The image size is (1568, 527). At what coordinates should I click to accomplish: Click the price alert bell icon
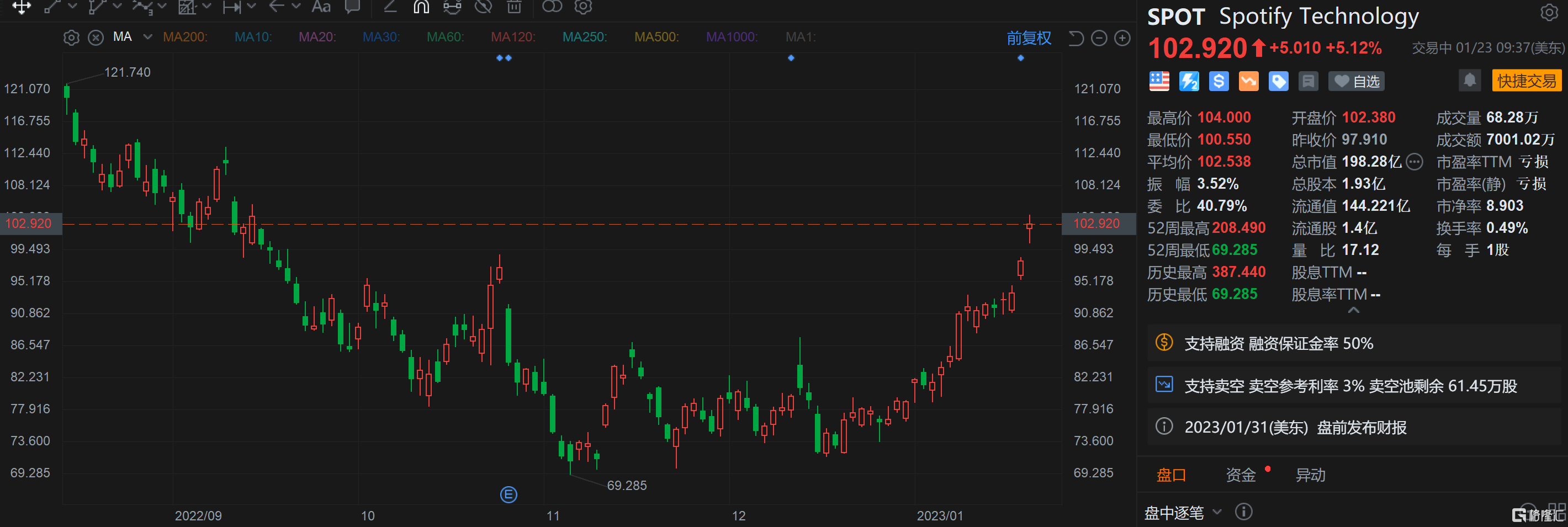(x=1469, y=81)
